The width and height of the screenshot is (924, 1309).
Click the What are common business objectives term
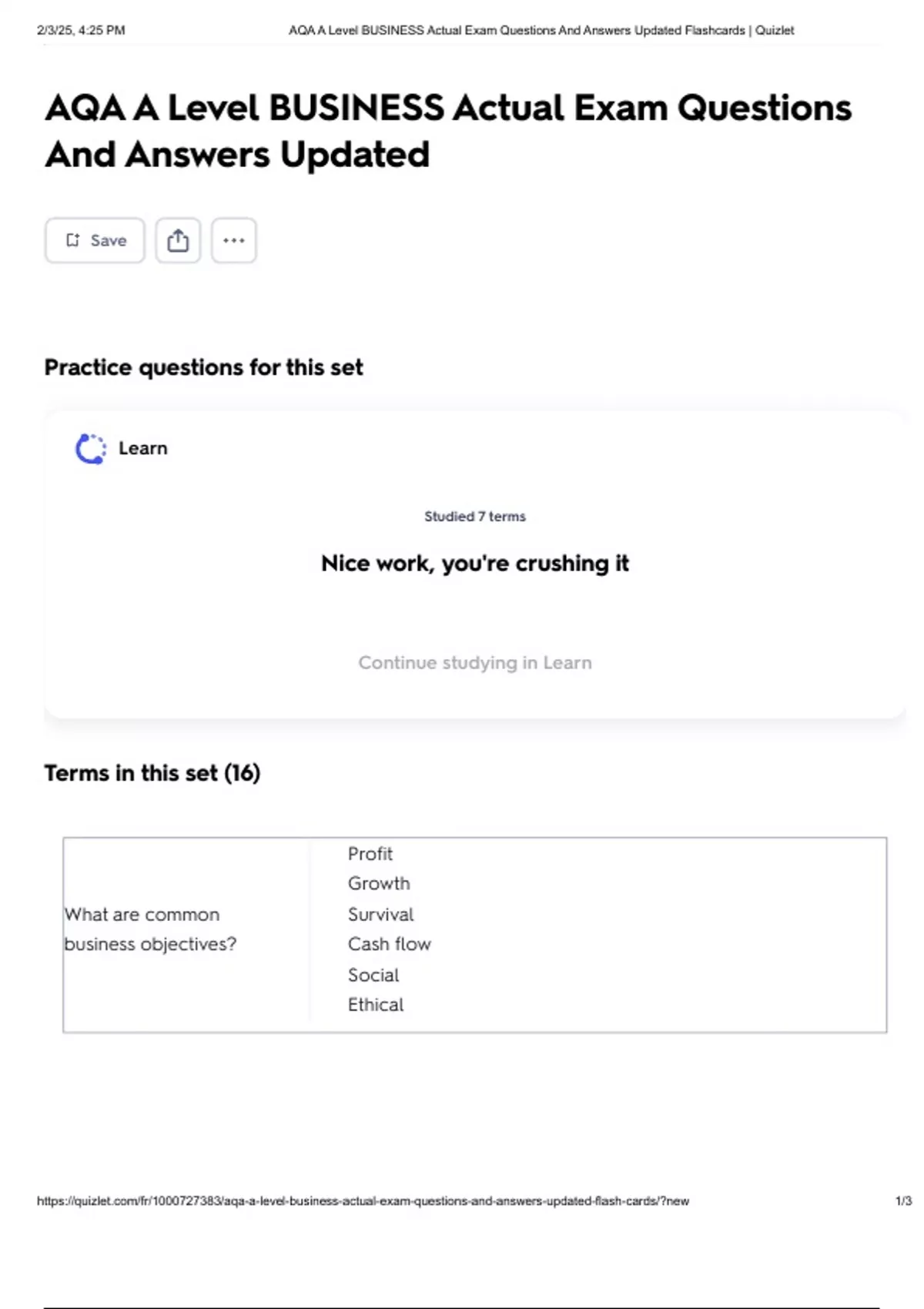pos(150,929)
